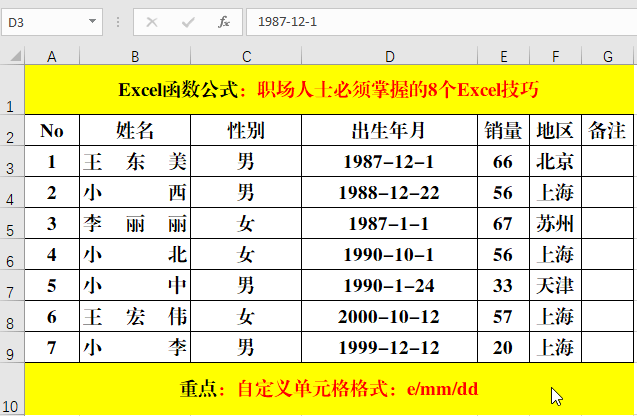Select row 8 header
This screenshot has width=637, height=416.
[12, 316]
